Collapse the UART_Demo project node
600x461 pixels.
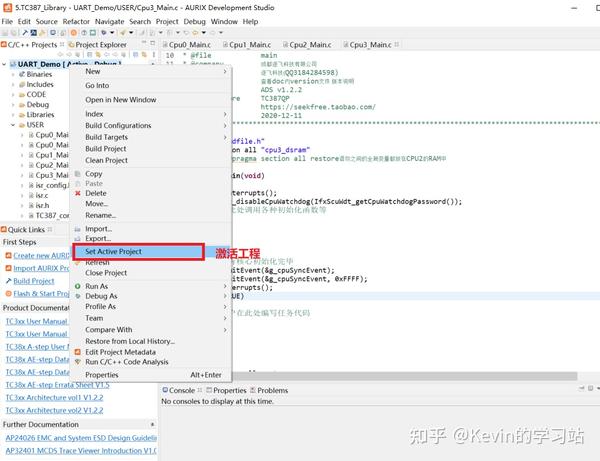[x=4, y=64]
